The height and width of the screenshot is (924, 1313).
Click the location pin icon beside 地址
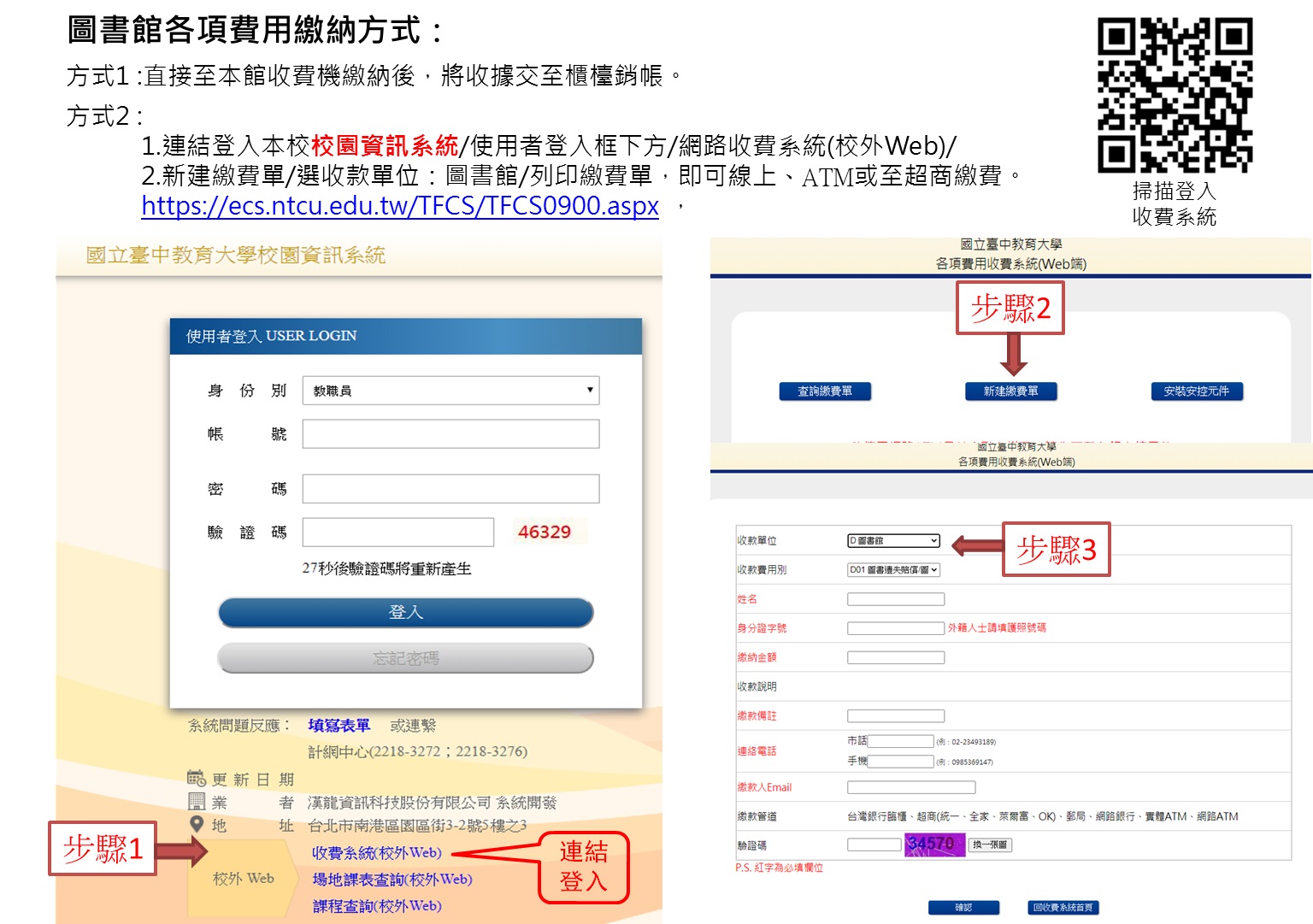(197, 824)
